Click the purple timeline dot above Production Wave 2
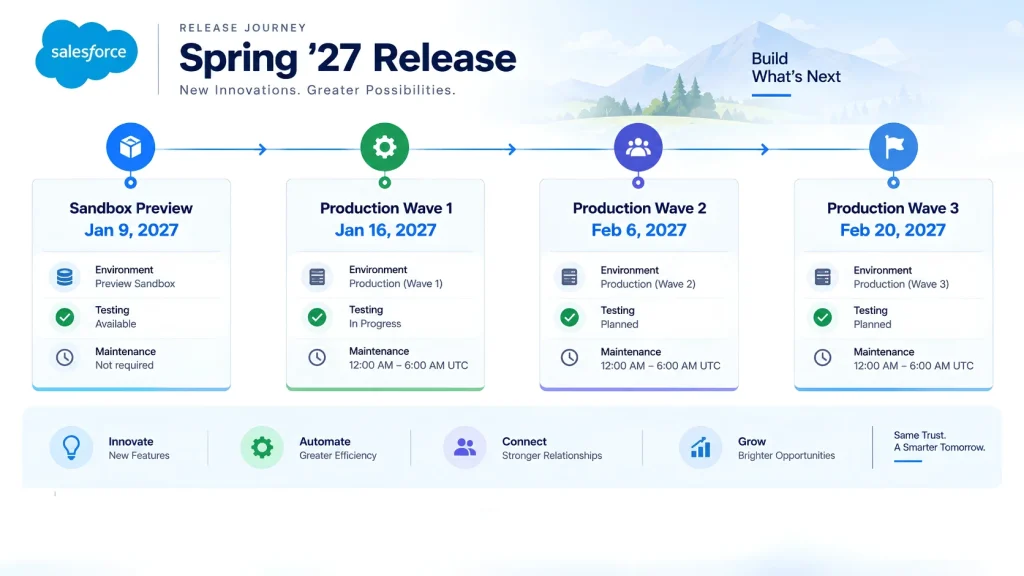1024x576 pixels. [x=638, y=183]
